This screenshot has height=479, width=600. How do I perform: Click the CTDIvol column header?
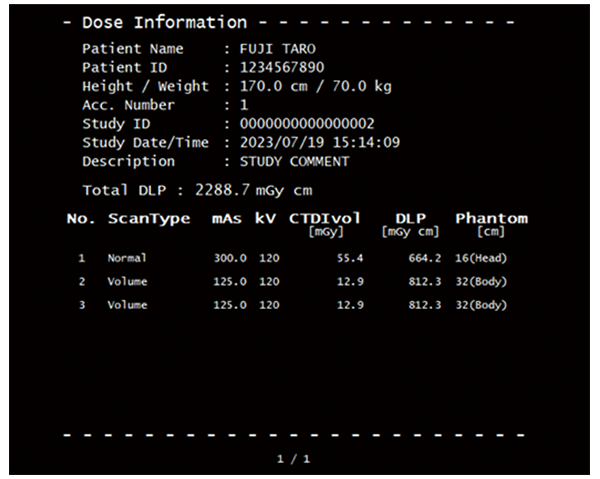(x=325, y=219)
